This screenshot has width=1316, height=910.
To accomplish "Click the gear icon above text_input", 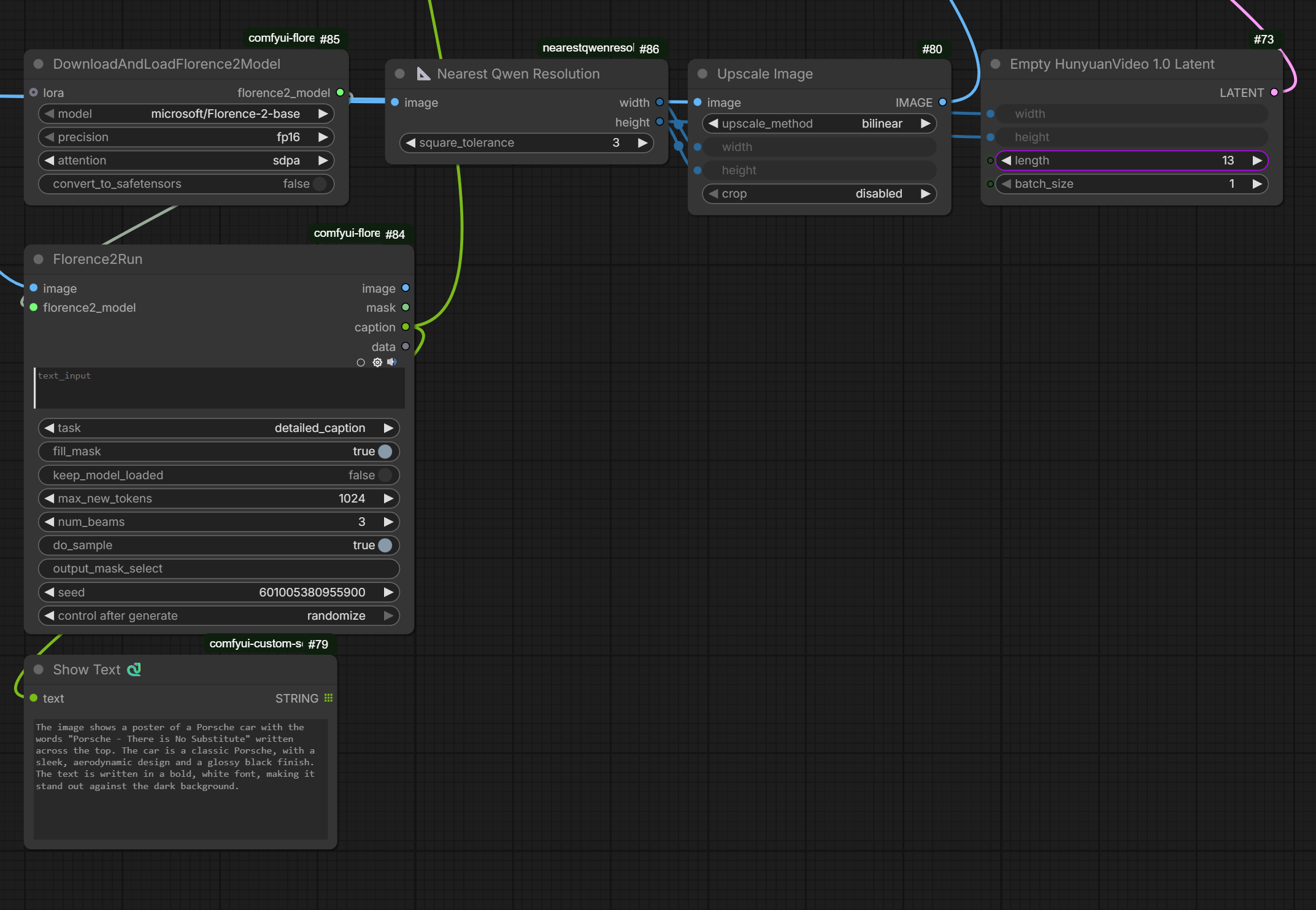I will [377, 363].
